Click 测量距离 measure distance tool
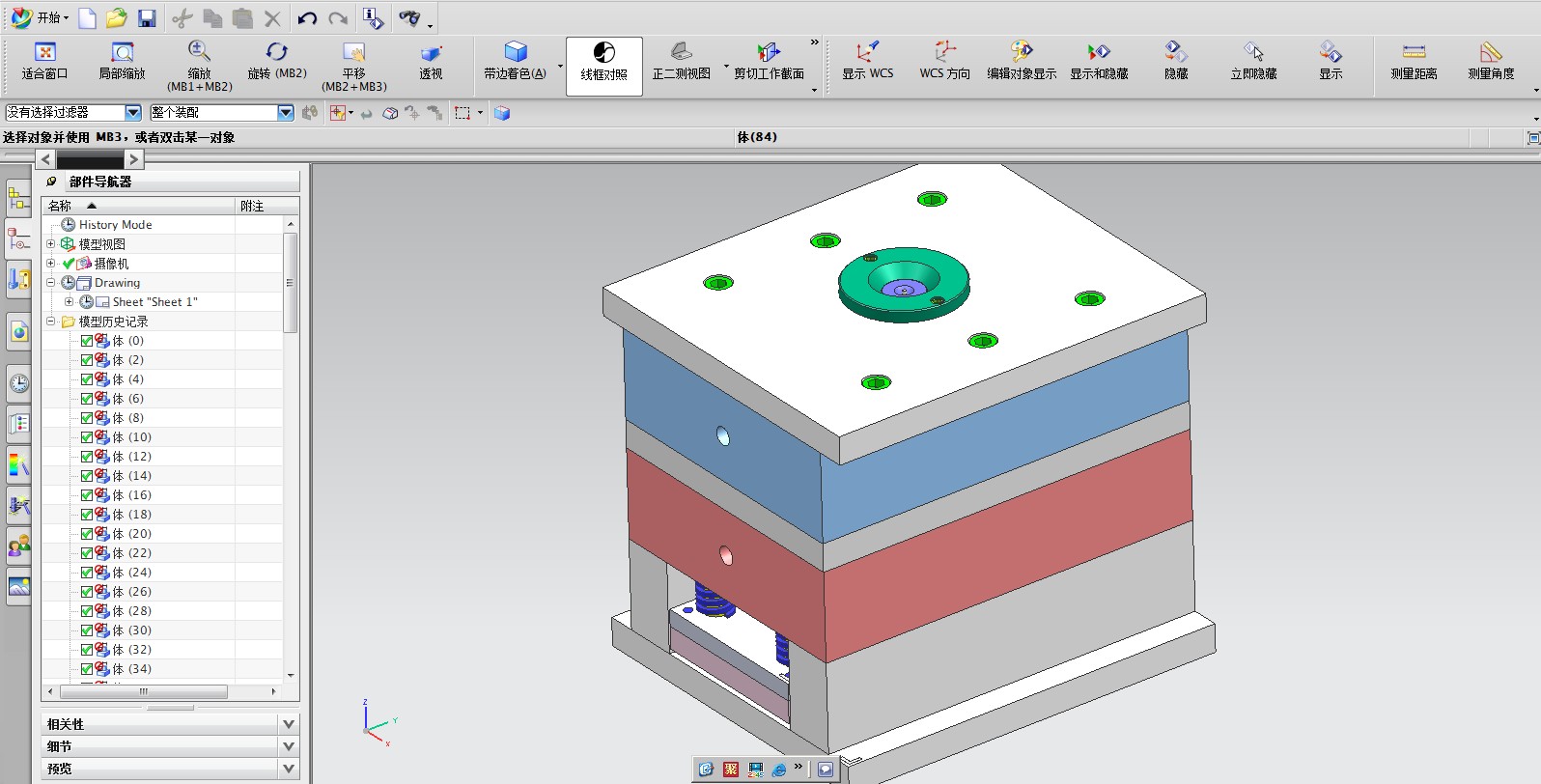 point(1414,62)
